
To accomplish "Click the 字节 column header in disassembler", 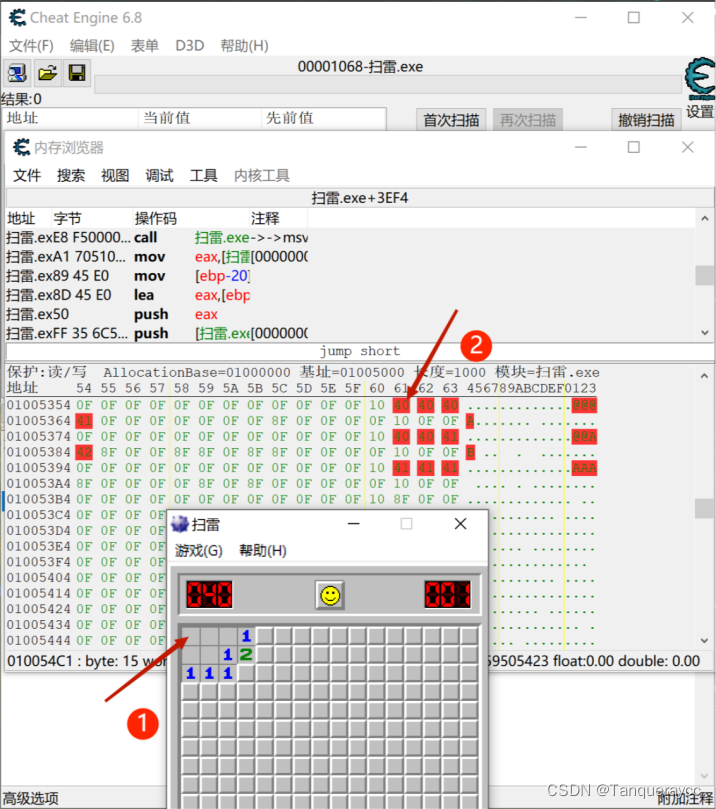I will pos(92,218).
